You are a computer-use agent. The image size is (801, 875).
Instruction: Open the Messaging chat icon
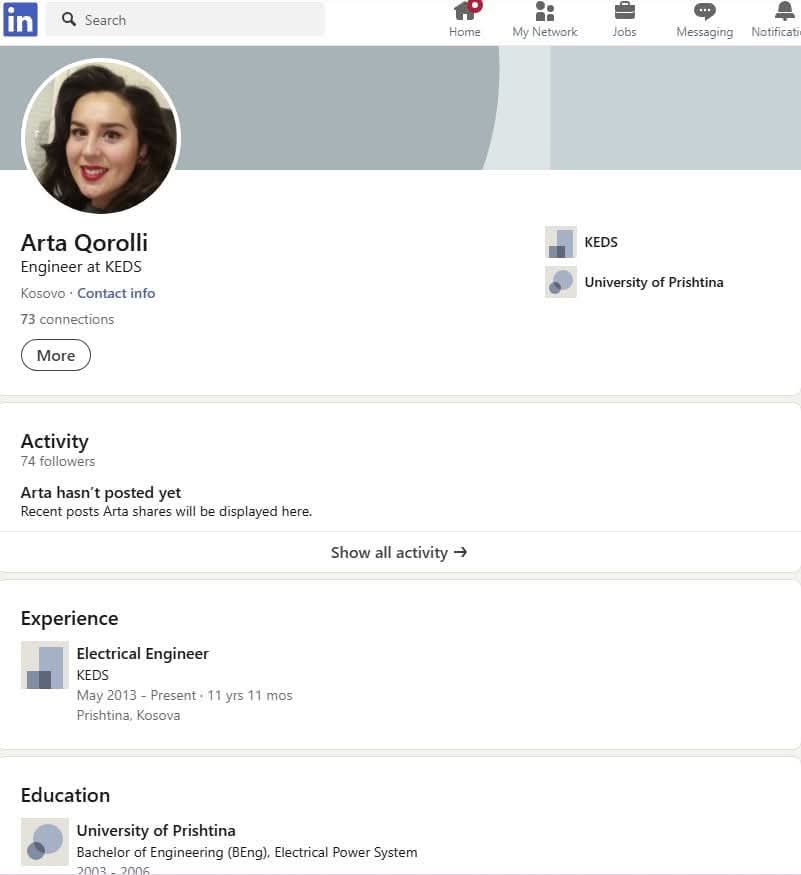(x=704, y=12)
